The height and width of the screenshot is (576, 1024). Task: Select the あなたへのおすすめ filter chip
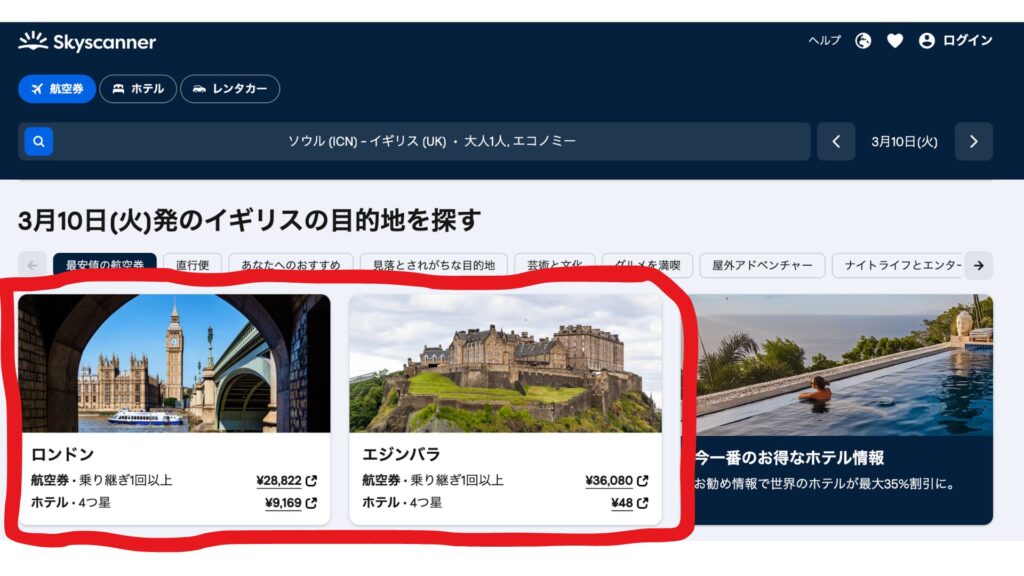(x=290, y=266)
